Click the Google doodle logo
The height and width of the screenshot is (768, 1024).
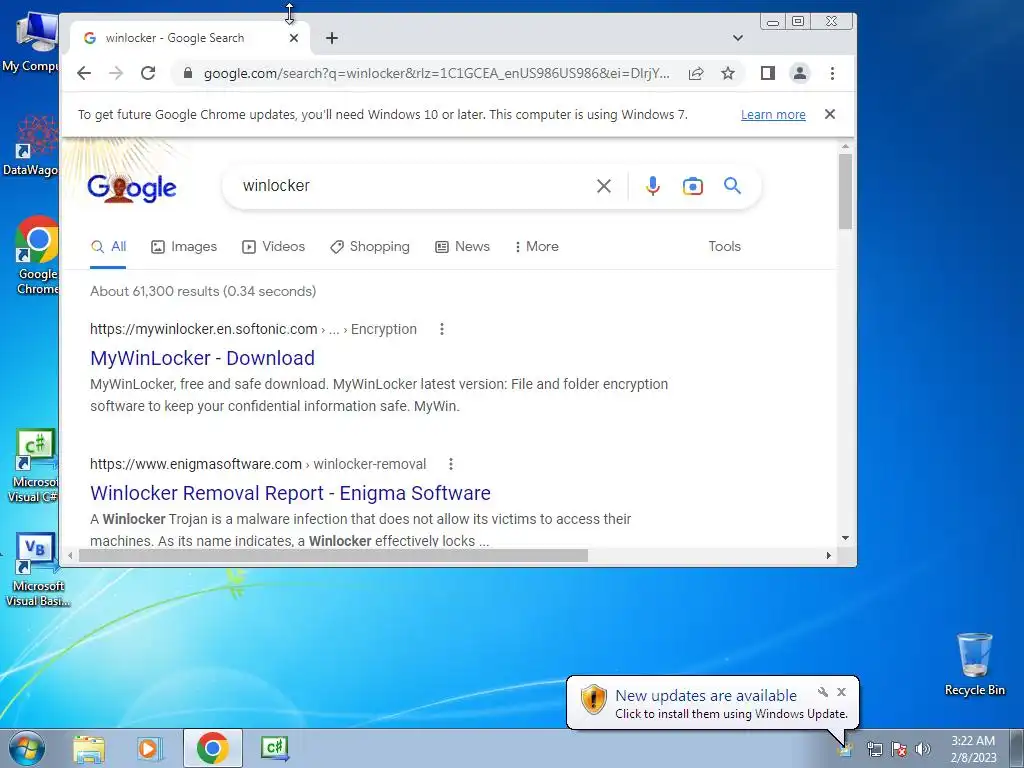click(131, 188)
